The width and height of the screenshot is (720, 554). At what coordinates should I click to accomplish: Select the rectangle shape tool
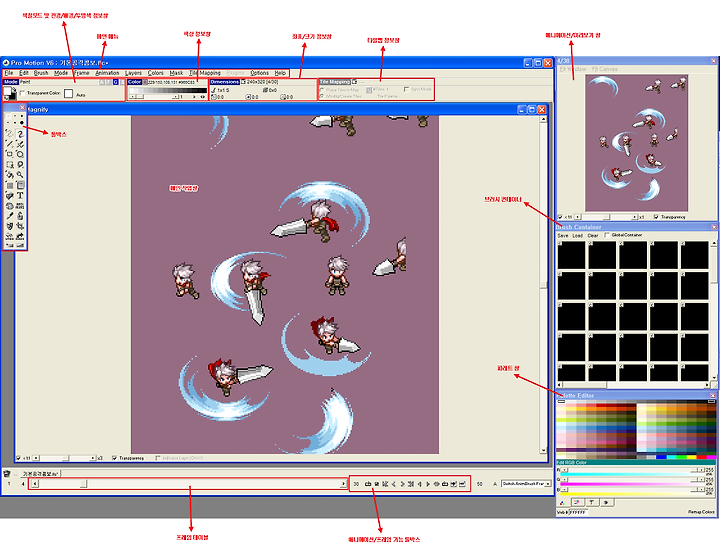point(9,154)
